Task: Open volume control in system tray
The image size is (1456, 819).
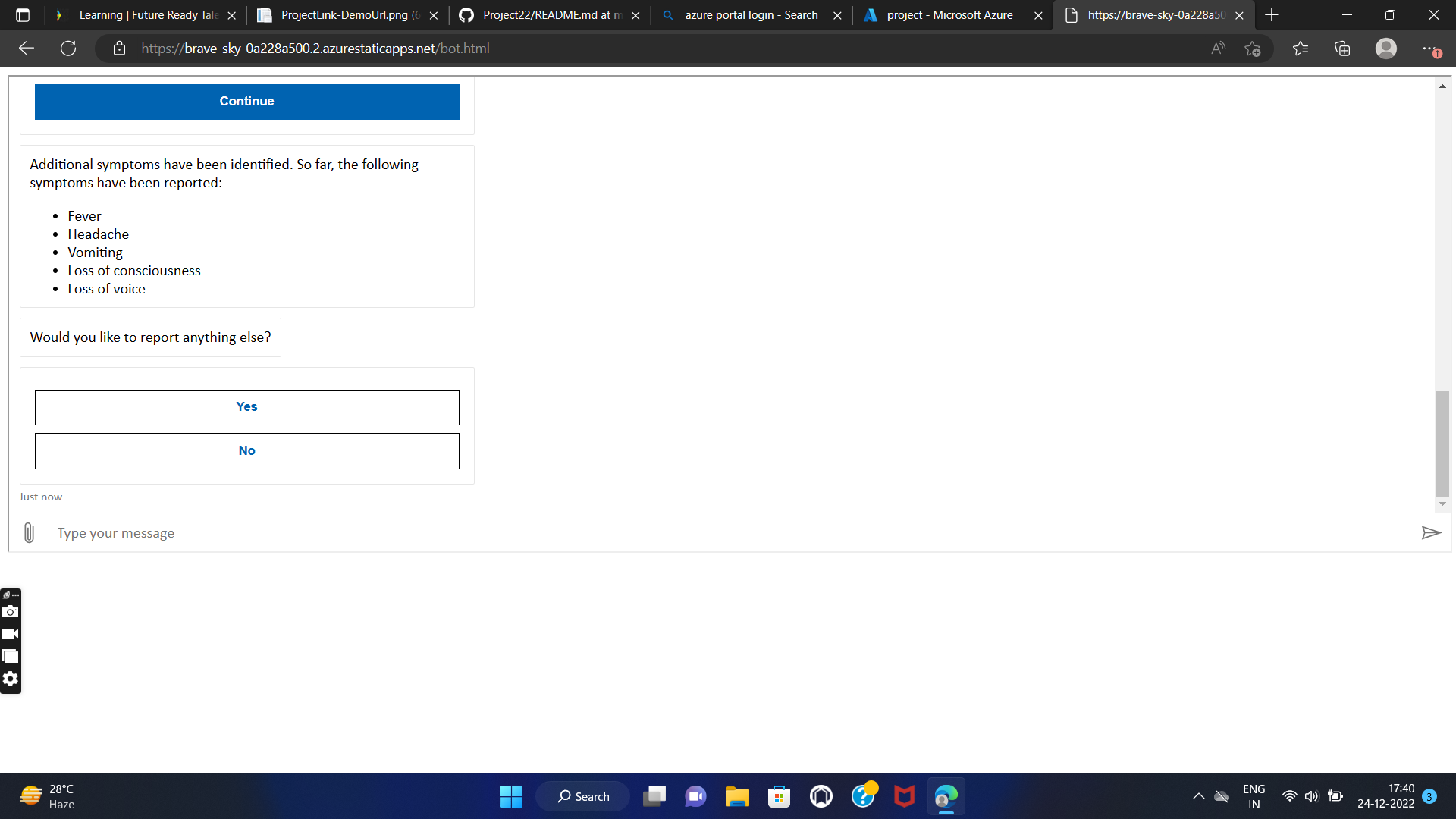Action: (1312, 796)
